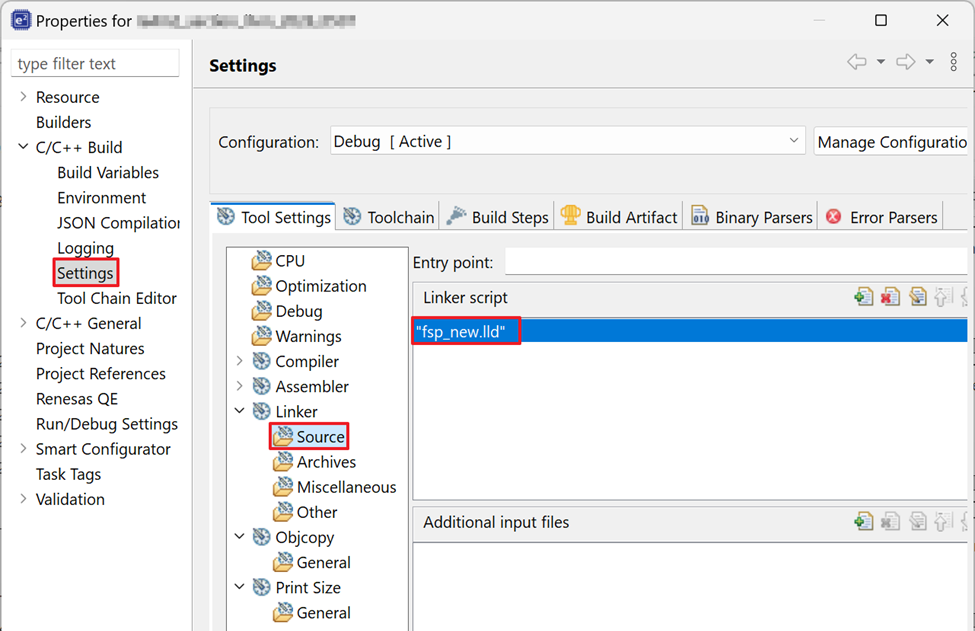Open the Logging page
This screenshot has width=975, height=631.
pyautogui.click(x=85, y=248)
